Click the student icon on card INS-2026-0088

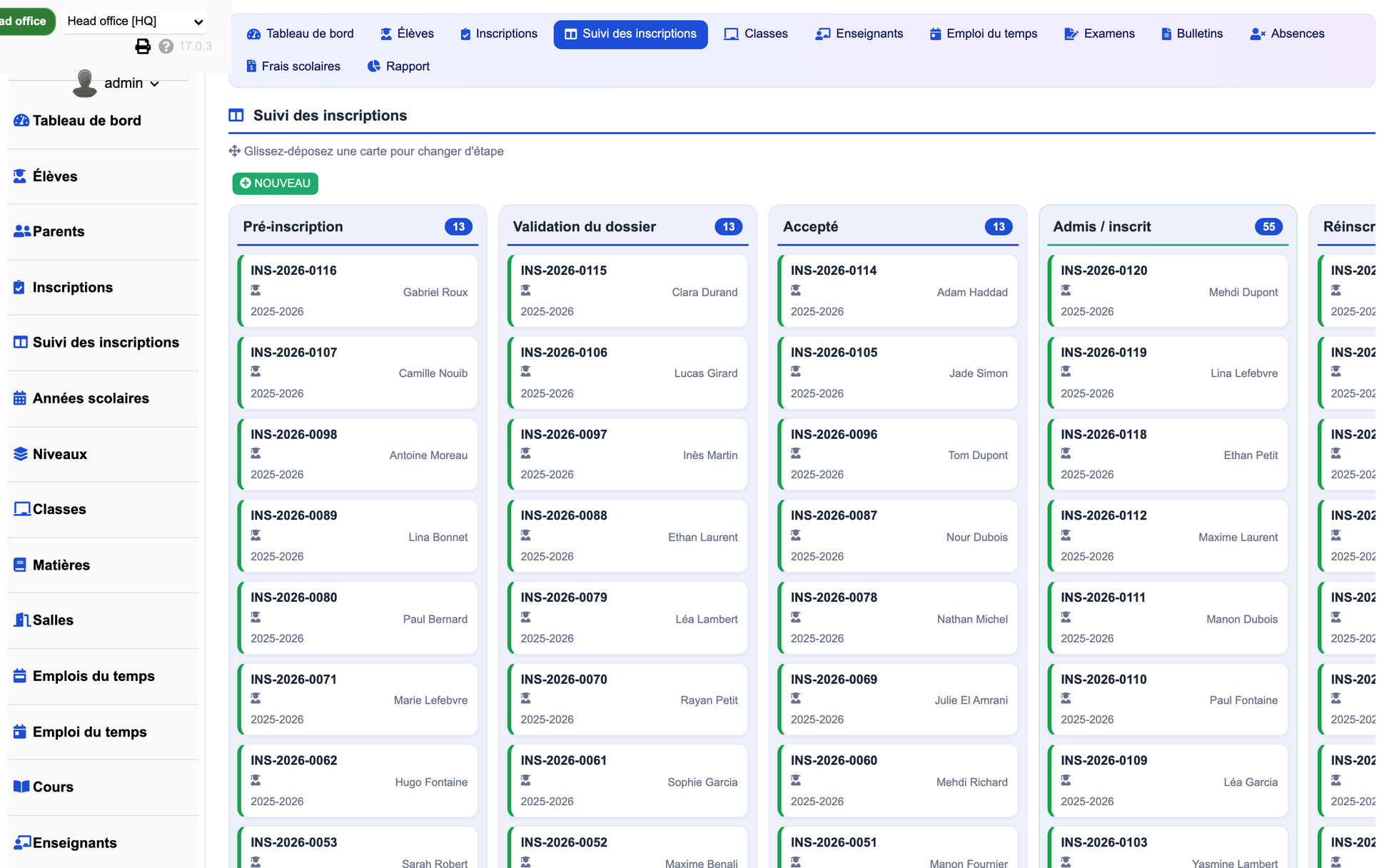pyautogui.click(x=526, y=535)
